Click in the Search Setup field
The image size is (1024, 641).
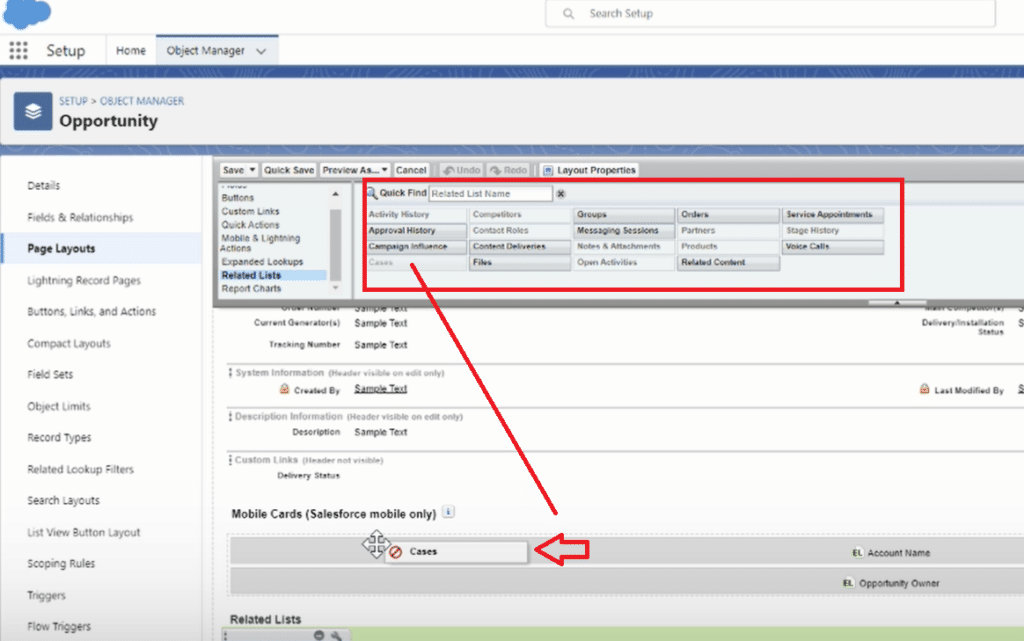(771, 14)
